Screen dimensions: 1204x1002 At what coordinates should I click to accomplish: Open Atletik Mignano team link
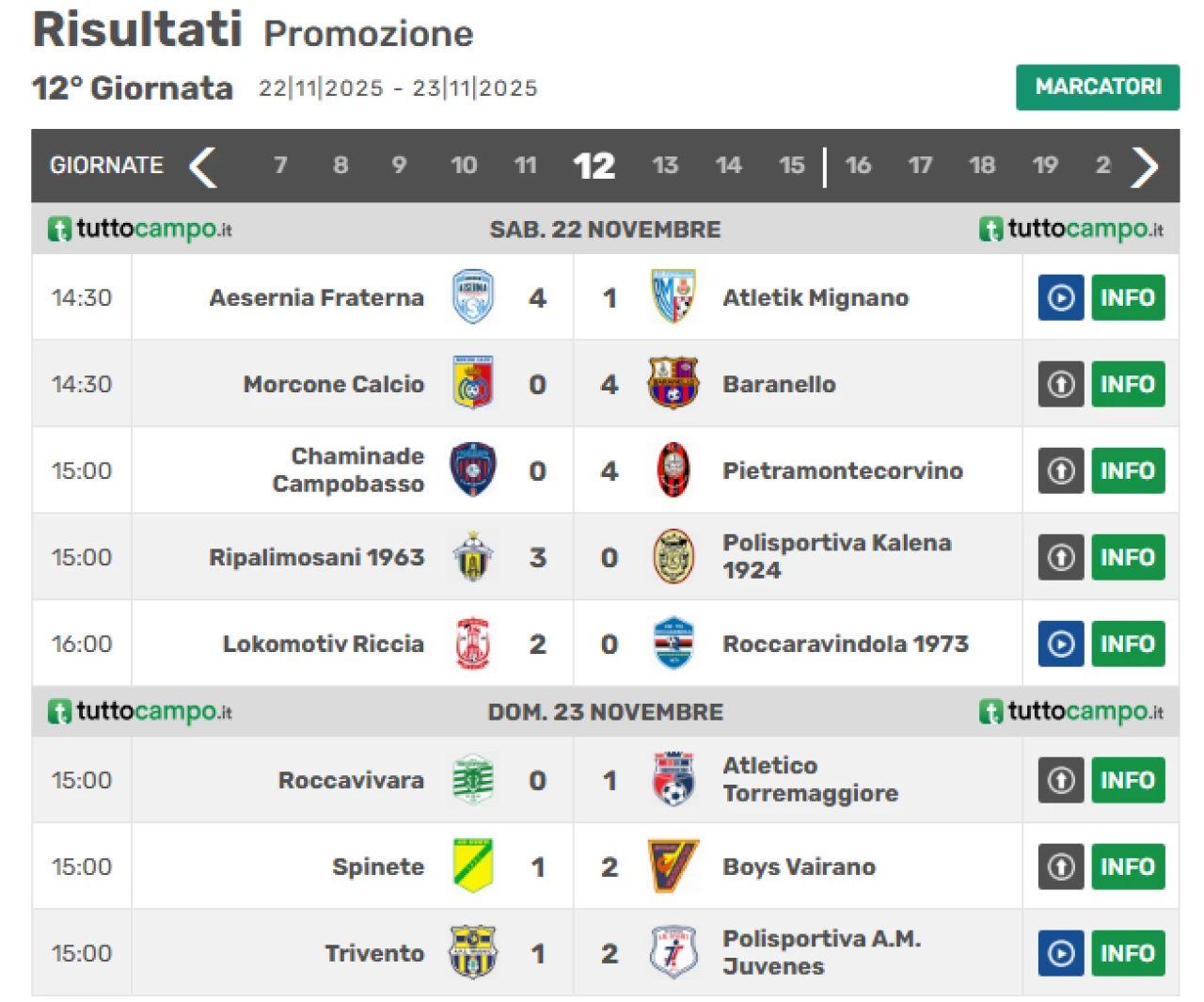(x=816, y=298)
